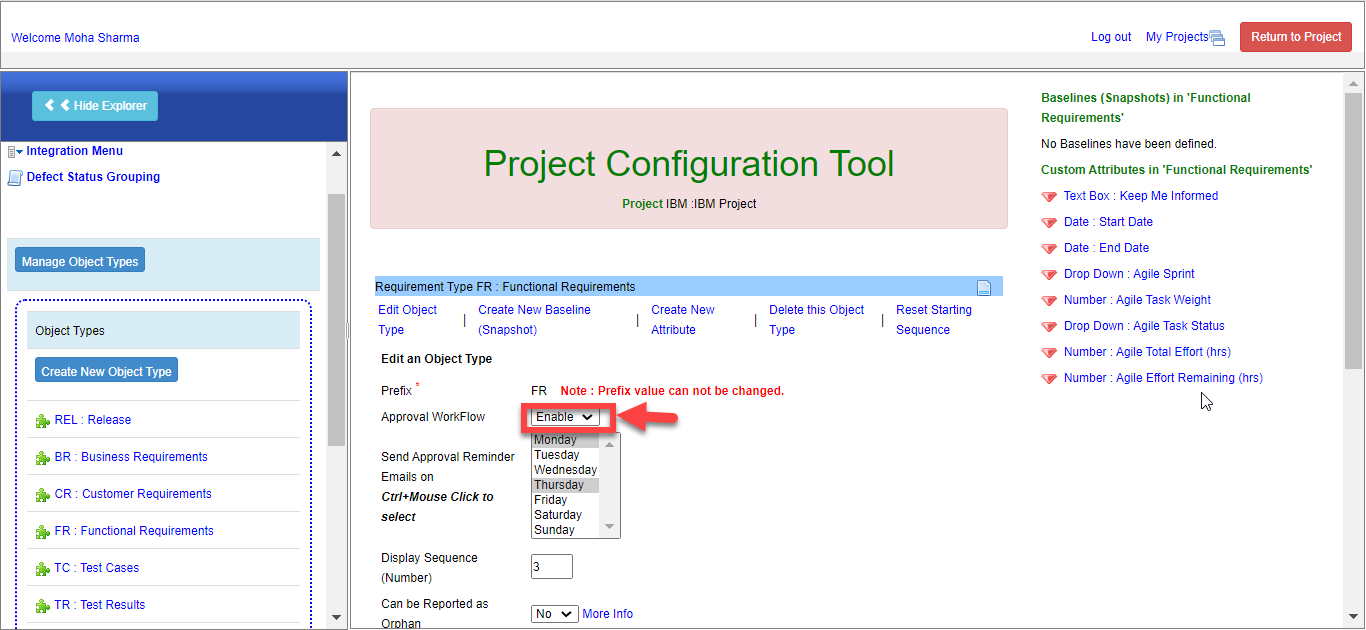Open Date : Start Date attribute
This screenshot has height=630, width=1366.
point(1108,222)
